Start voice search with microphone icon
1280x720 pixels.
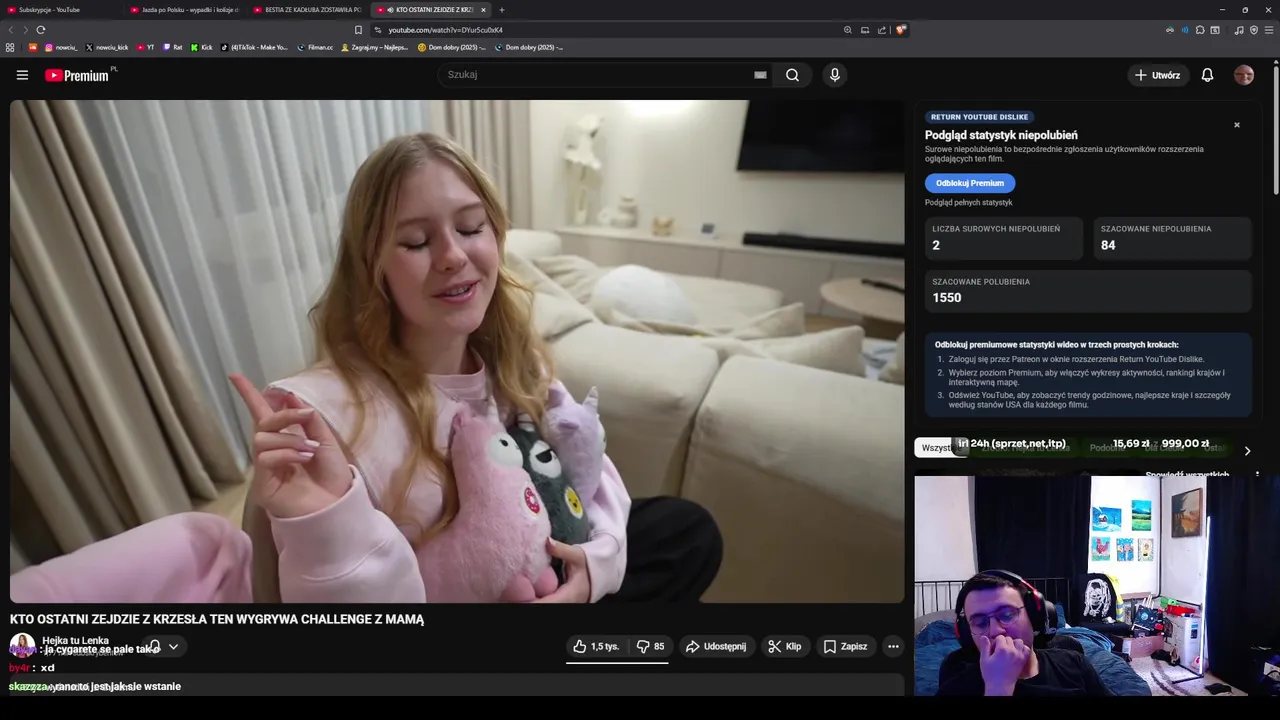(x=835, y=75)
